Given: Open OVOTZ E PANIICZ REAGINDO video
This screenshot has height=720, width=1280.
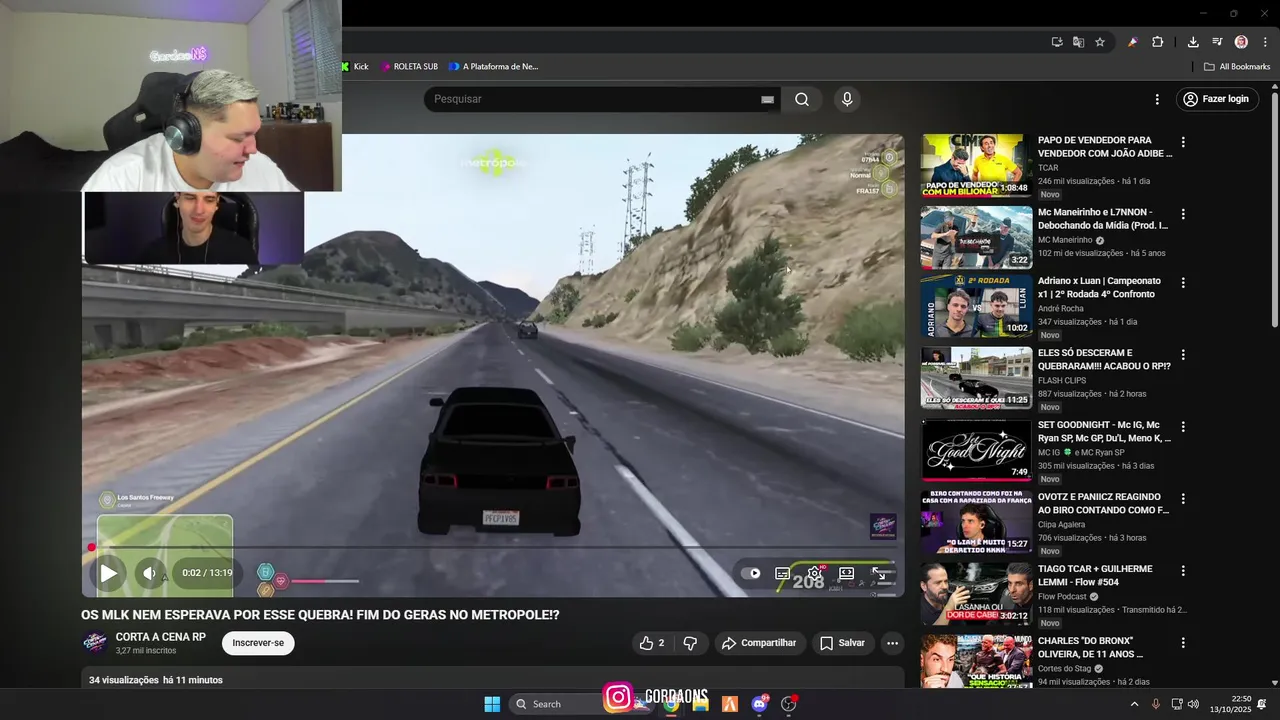Looking at the screenshot, I should point(1103,504).
